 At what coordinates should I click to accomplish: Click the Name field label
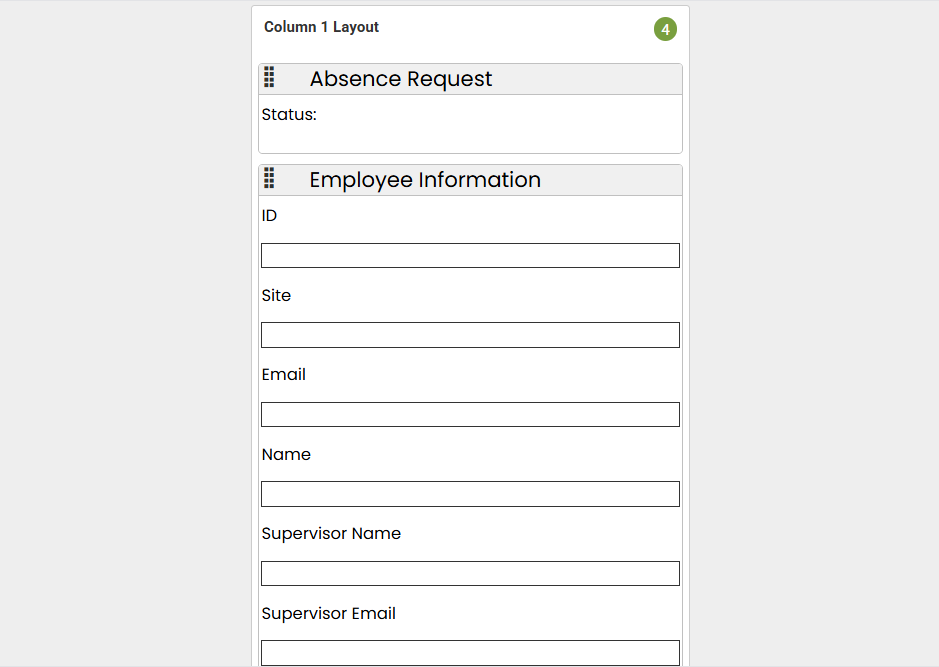click(x=286, y=454)
